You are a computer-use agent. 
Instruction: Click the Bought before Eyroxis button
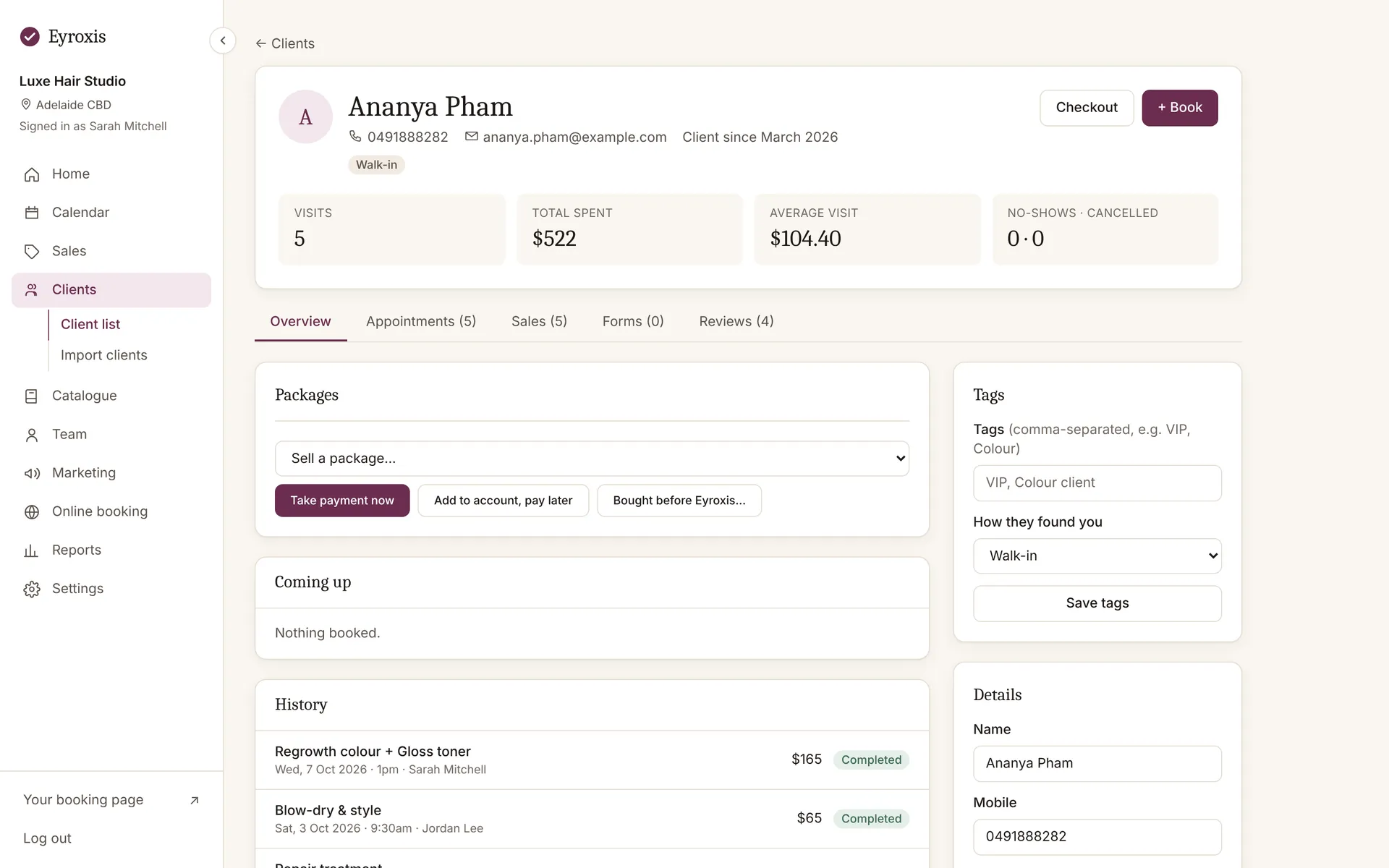click(x=679, y=501)
